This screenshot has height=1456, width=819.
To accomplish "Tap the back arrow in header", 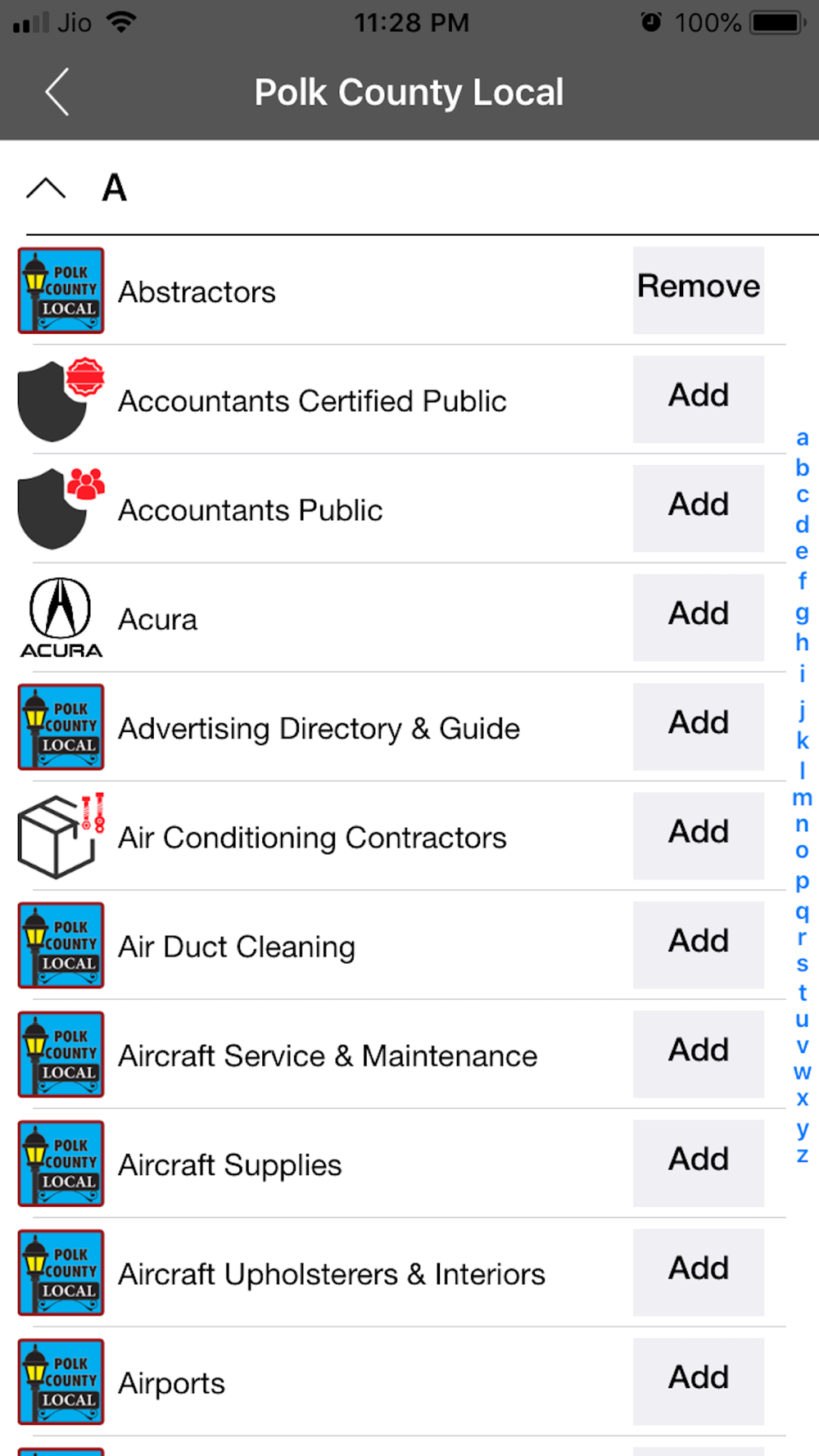I will [x=57, y=92].
